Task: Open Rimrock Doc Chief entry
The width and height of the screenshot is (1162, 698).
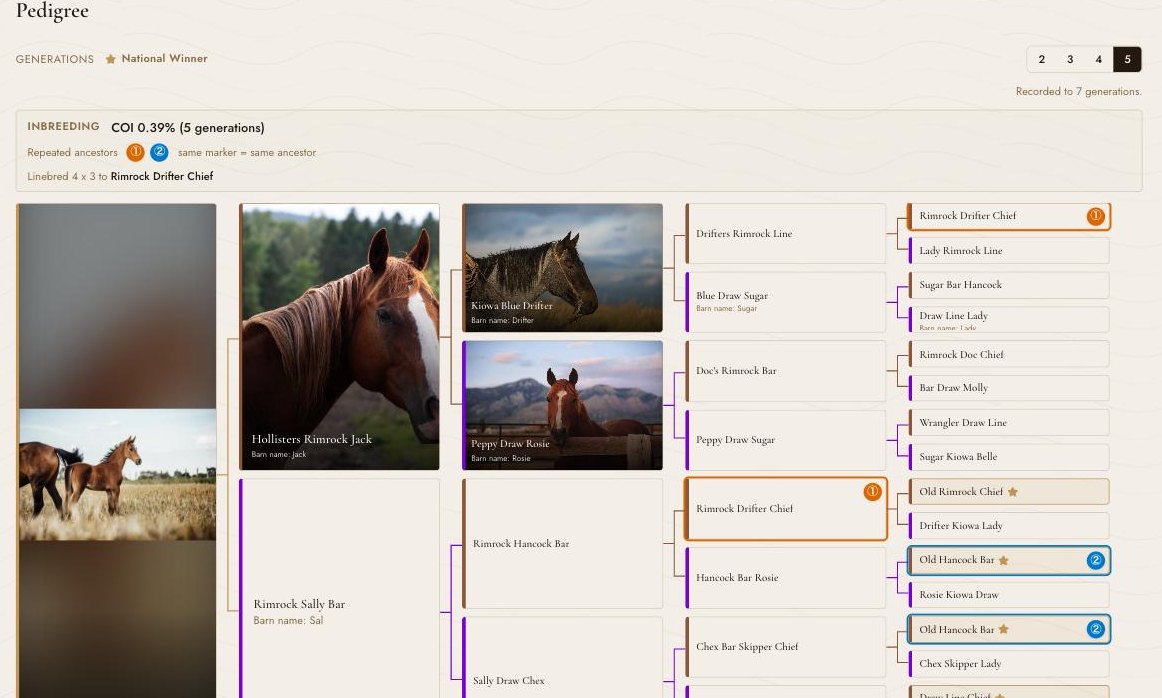Action: click(x=1009, y=354)
